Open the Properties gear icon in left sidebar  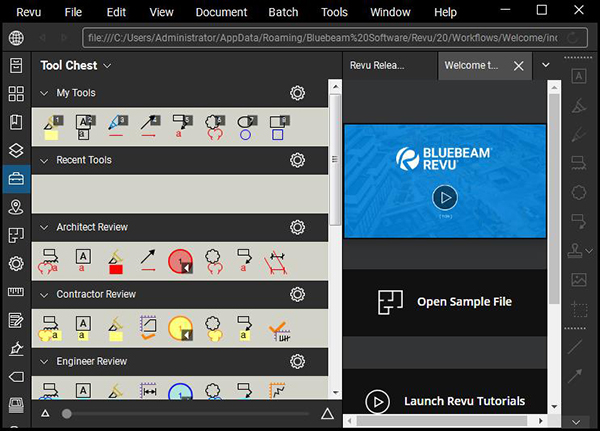tap(16, 263)
